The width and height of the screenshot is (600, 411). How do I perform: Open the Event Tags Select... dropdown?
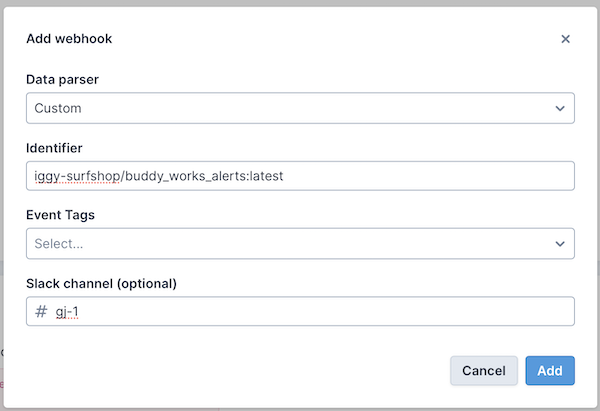click(300, 243)
